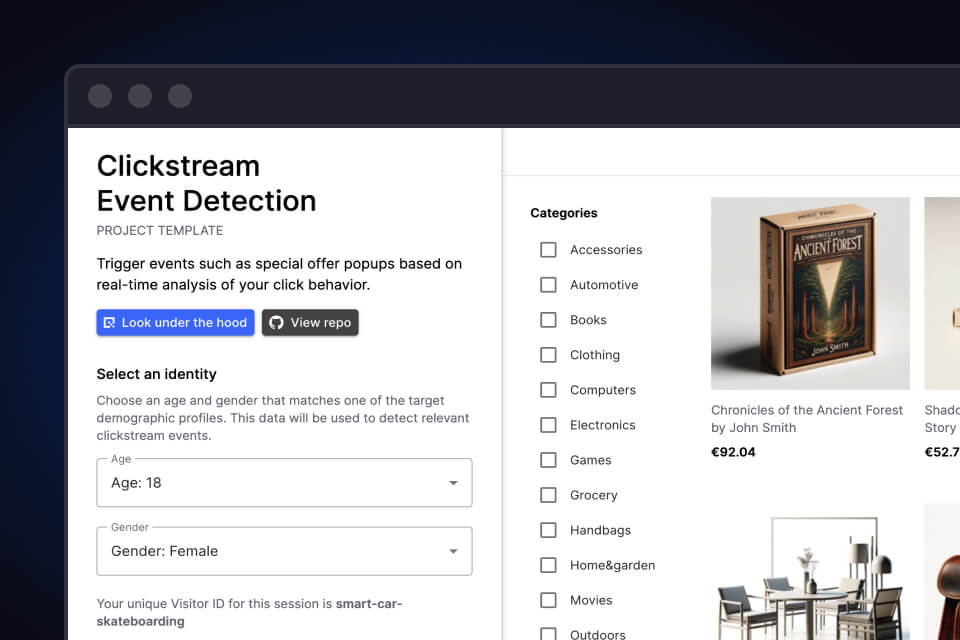Open the Gender dropdown
The image size is (960, 640).
284,551
